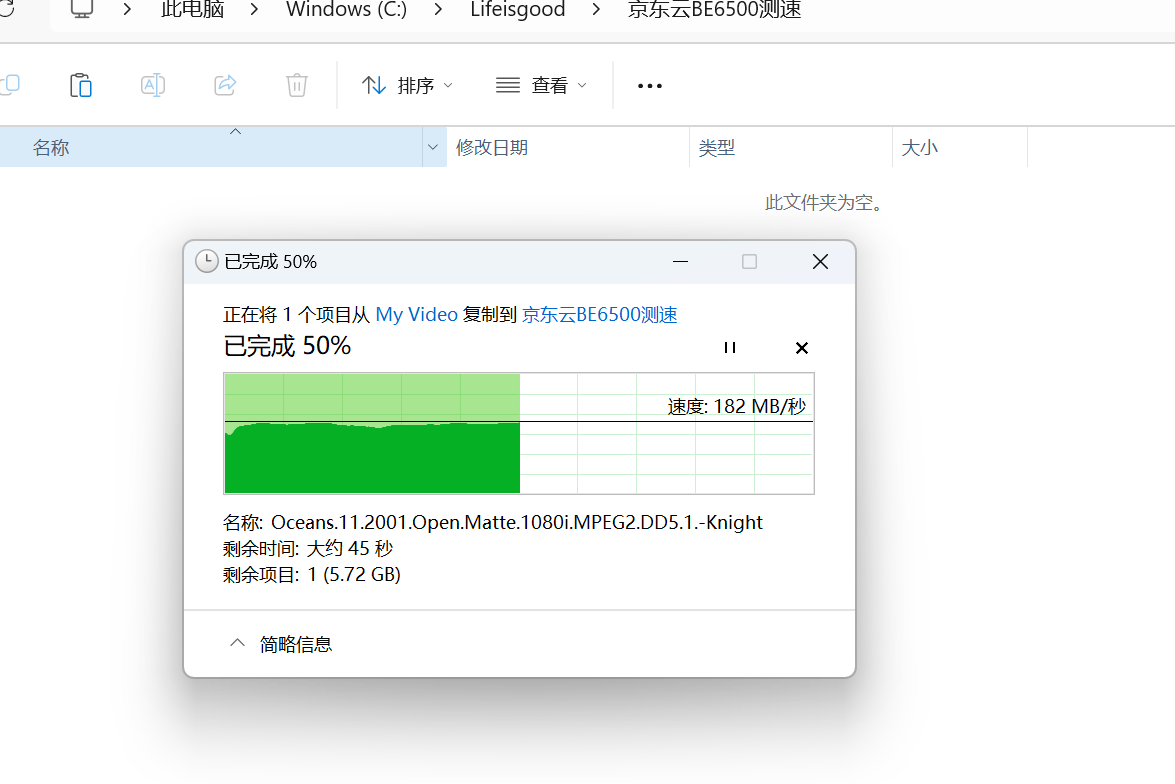The width and height of the screenshot is (1175, 784).
Task: Click the My Video source link
Action: click(417, 315)
